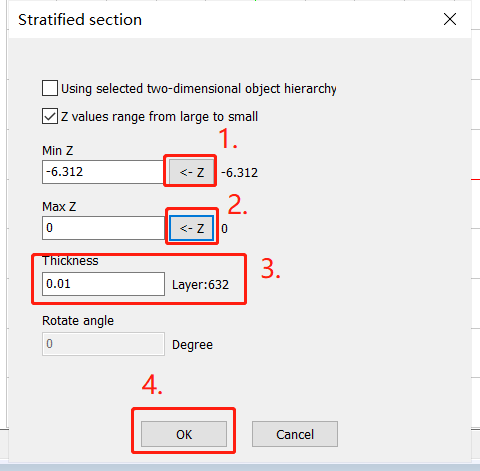The width and height of the screenshot is (480, 471).
Task: Click the <- Z button for Max Z
Action: 192,228
